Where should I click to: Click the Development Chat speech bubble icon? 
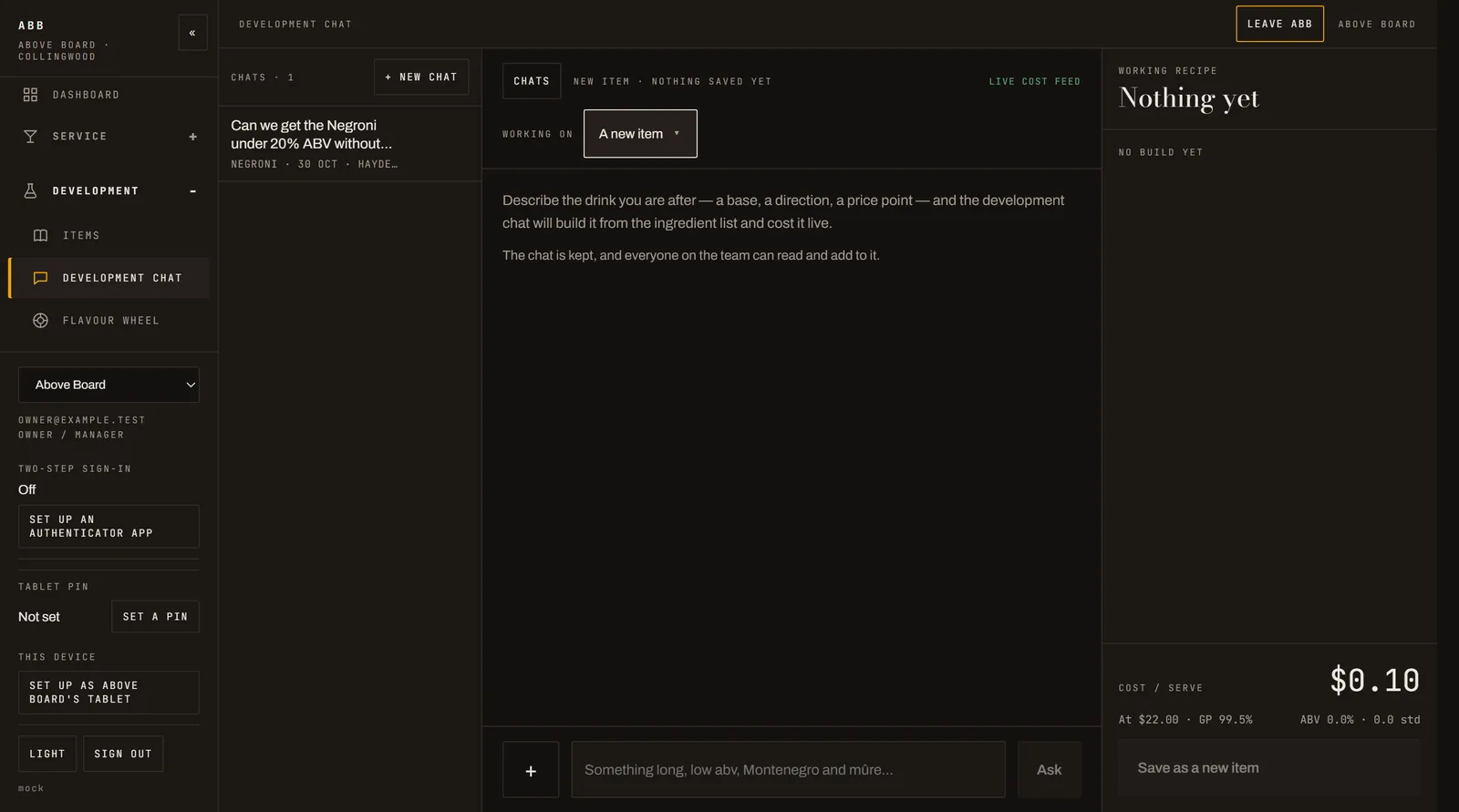pyautogui.click(x=40, y=278)
